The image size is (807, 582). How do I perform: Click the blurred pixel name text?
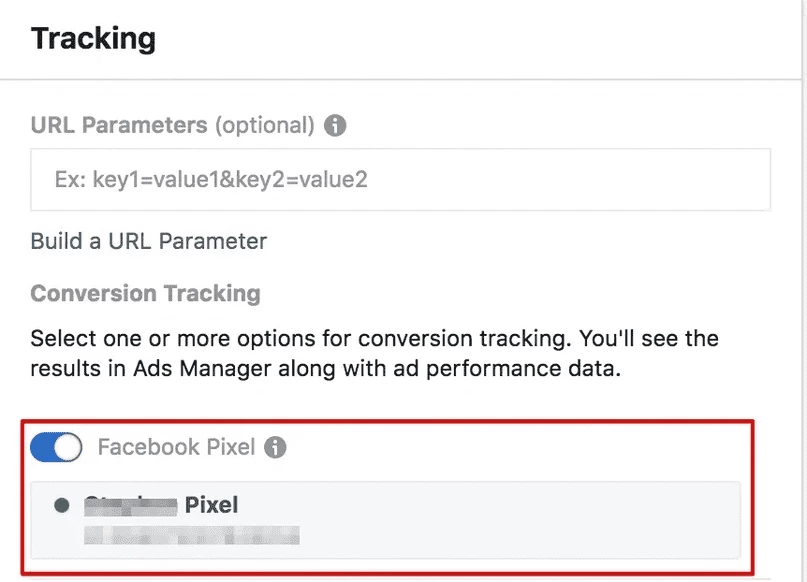[x=131, y=505]
